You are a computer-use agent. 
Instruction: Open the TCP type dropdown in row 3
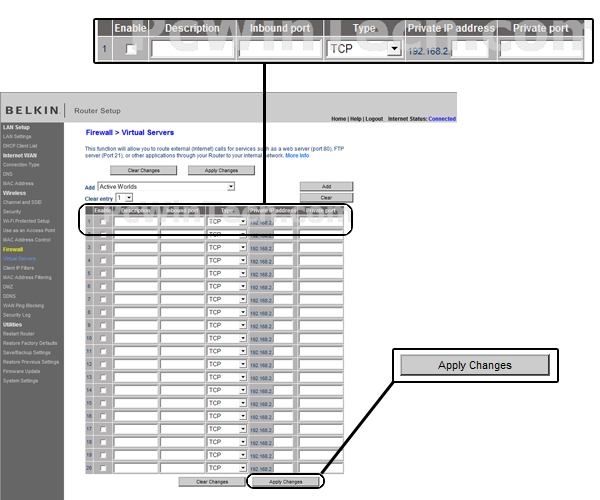[227, 248]
